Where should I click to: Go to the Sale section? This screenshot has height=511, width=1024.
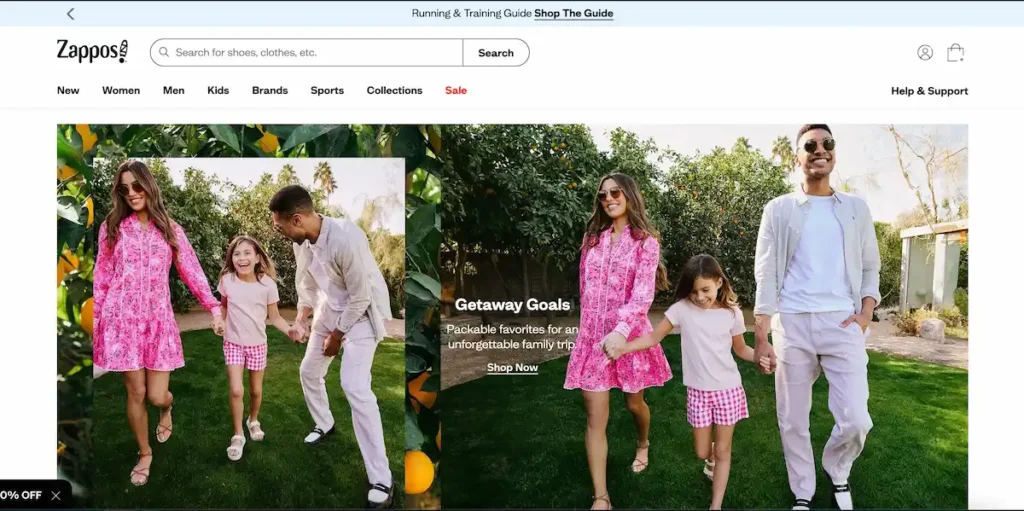(x=456, y=91)
